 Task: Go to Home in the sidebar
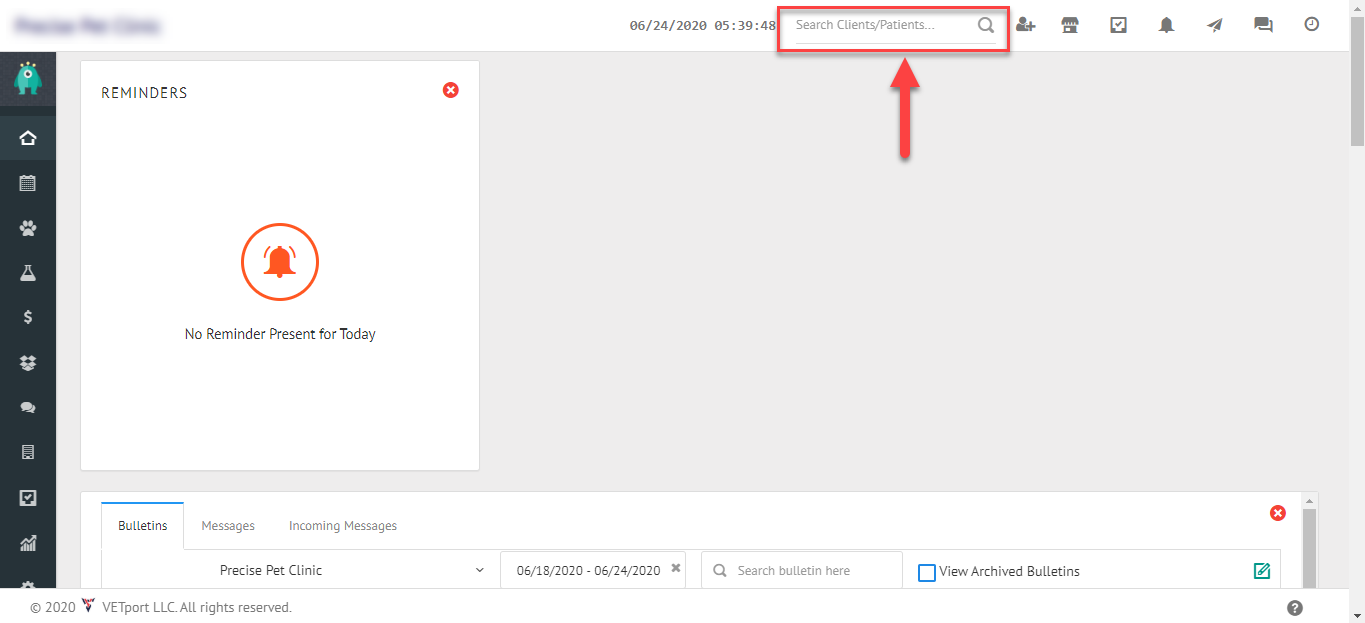[x=28, y=138]
